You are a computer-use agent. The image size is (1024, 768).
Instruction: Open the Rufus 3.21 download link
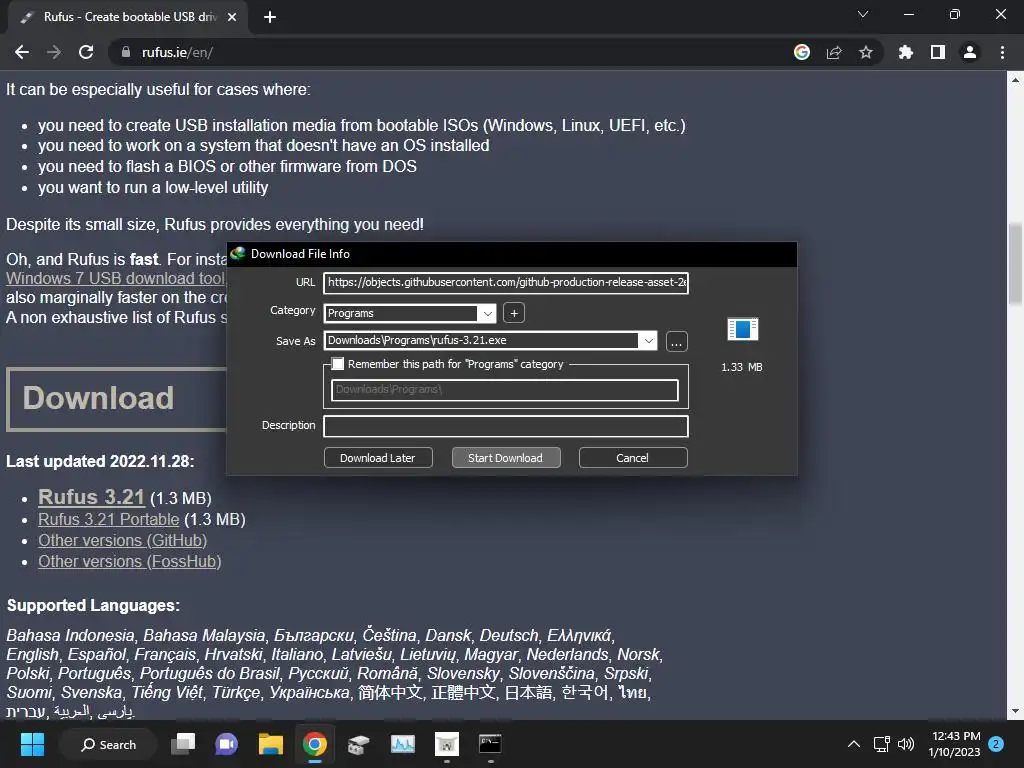coord(91,497)
